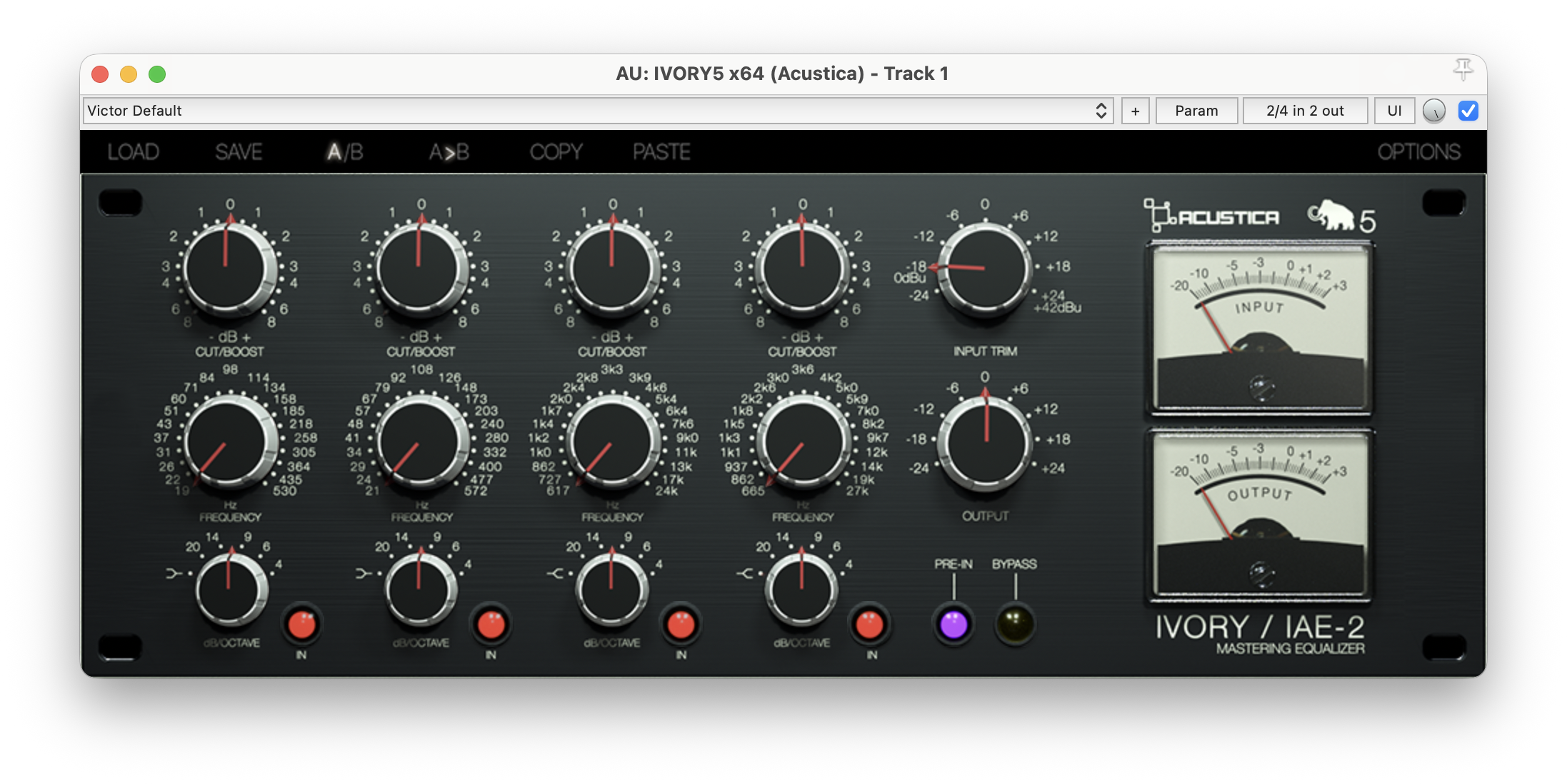
Task: Click the Acustica logo
Action: (1211, 216)
